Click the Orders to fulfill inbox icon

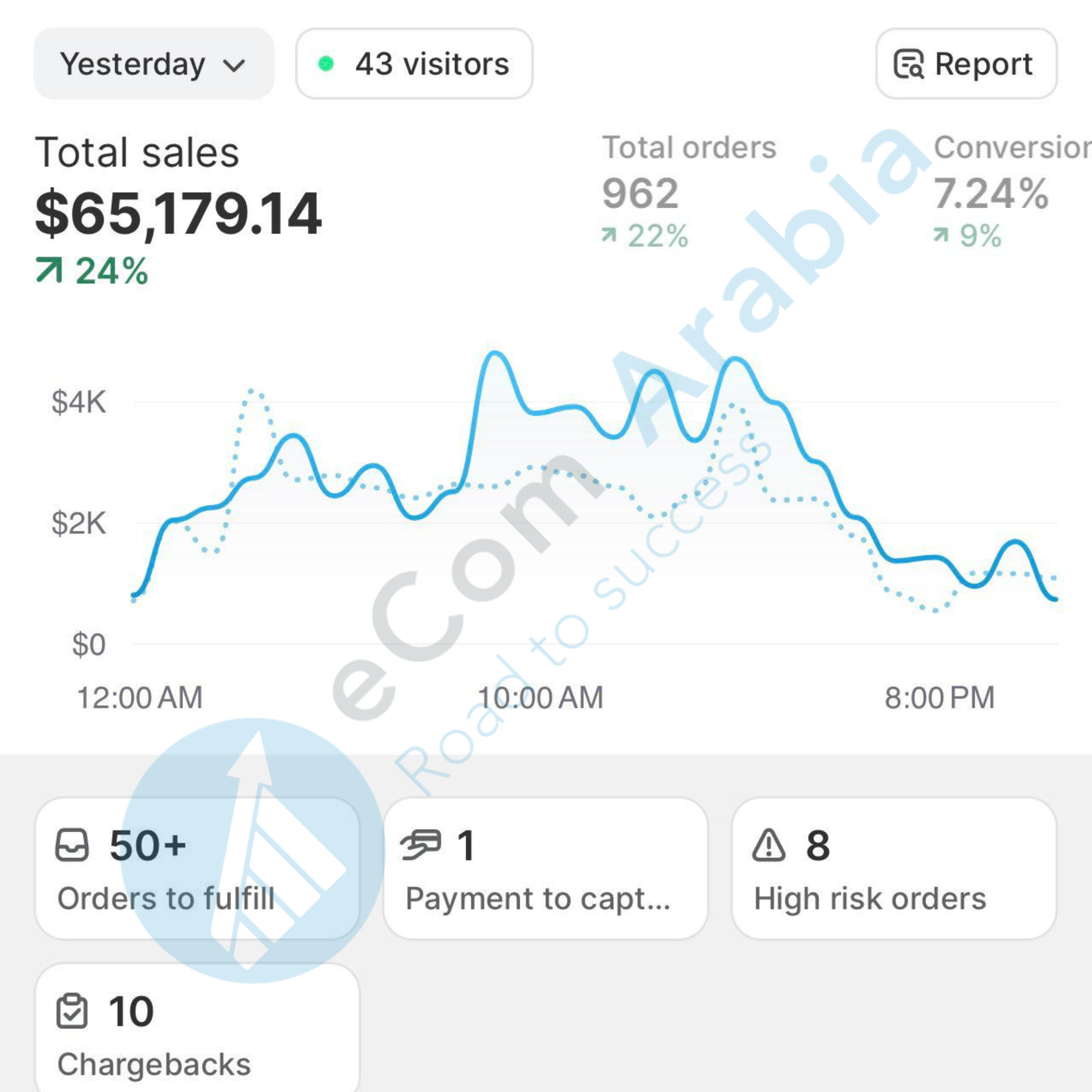point(72,845)
